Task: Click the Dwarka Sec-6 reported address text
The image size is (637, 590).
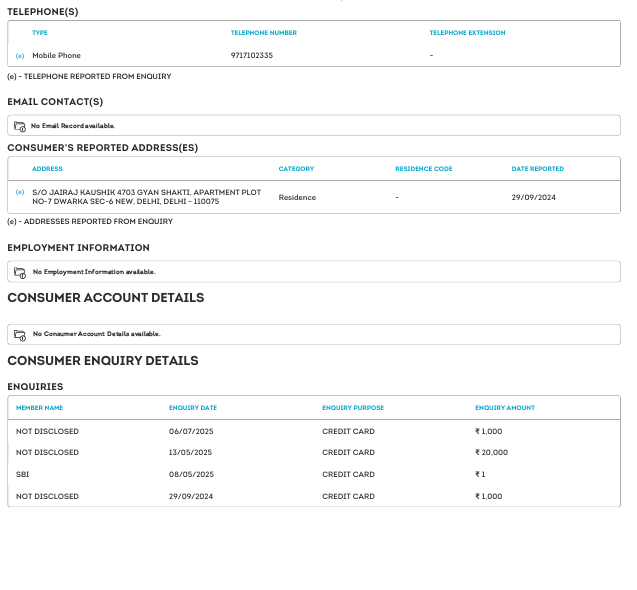Action: click(x=146, y=197)
